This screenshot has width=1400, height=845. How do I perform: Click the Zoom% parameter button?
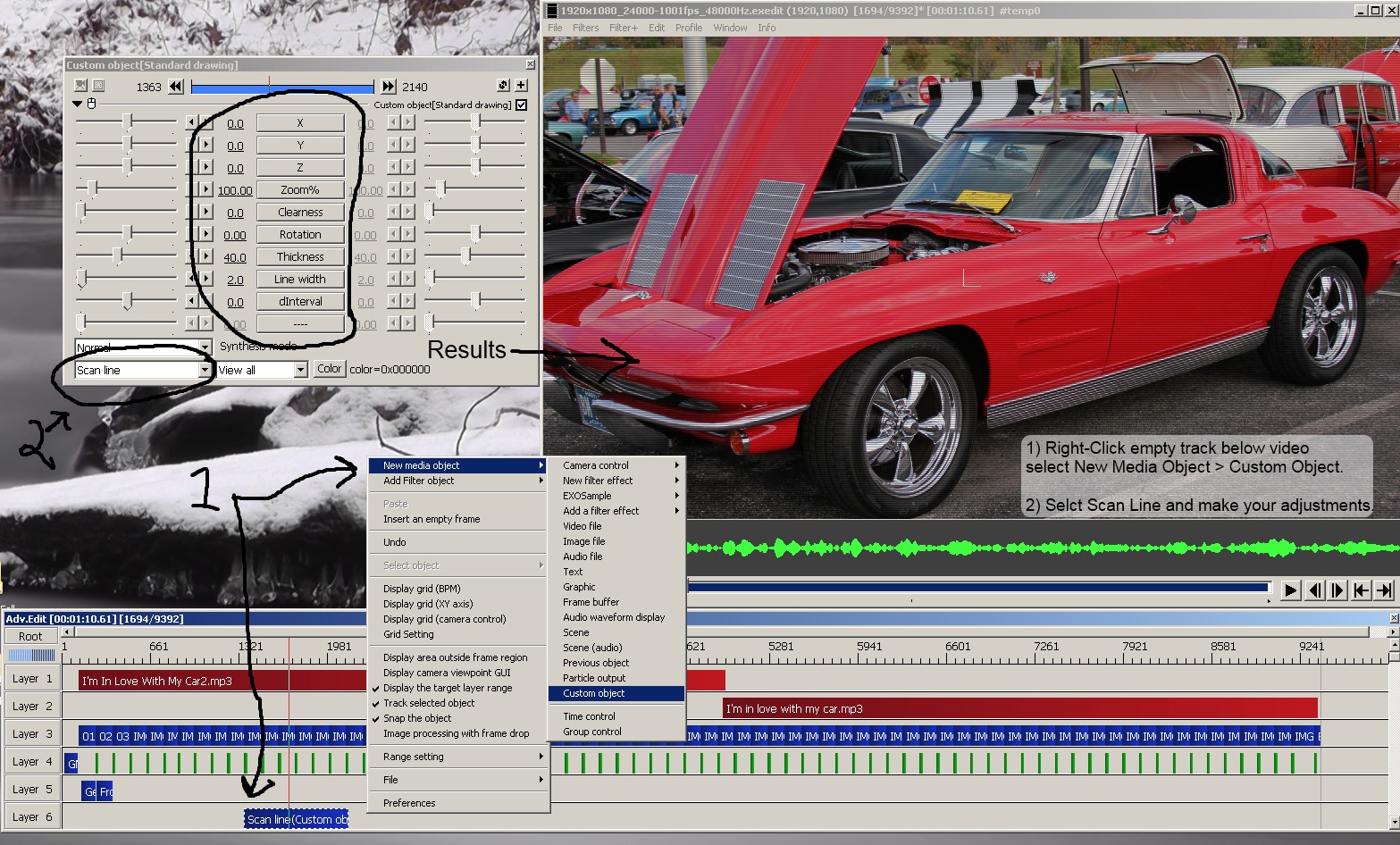[x=300, y=189]
